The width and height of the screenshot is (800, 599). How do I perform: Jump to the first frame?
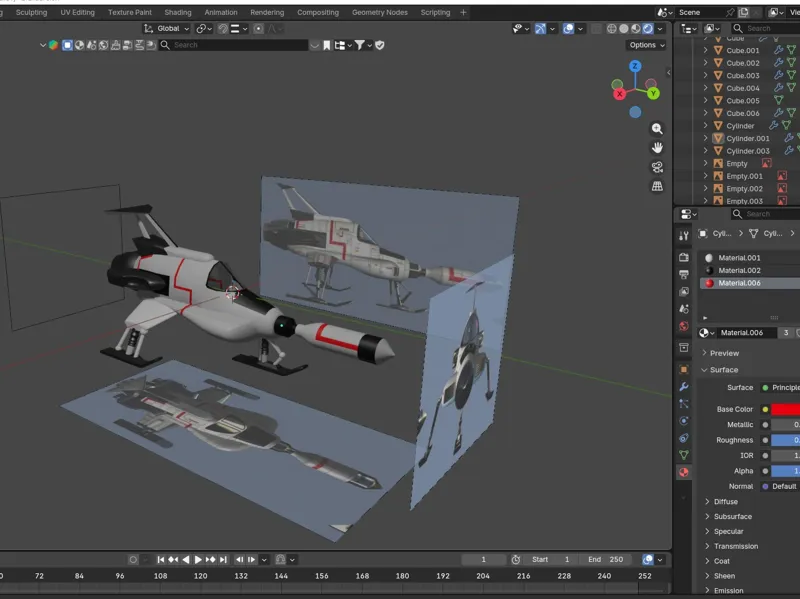[x=161, y=560]
